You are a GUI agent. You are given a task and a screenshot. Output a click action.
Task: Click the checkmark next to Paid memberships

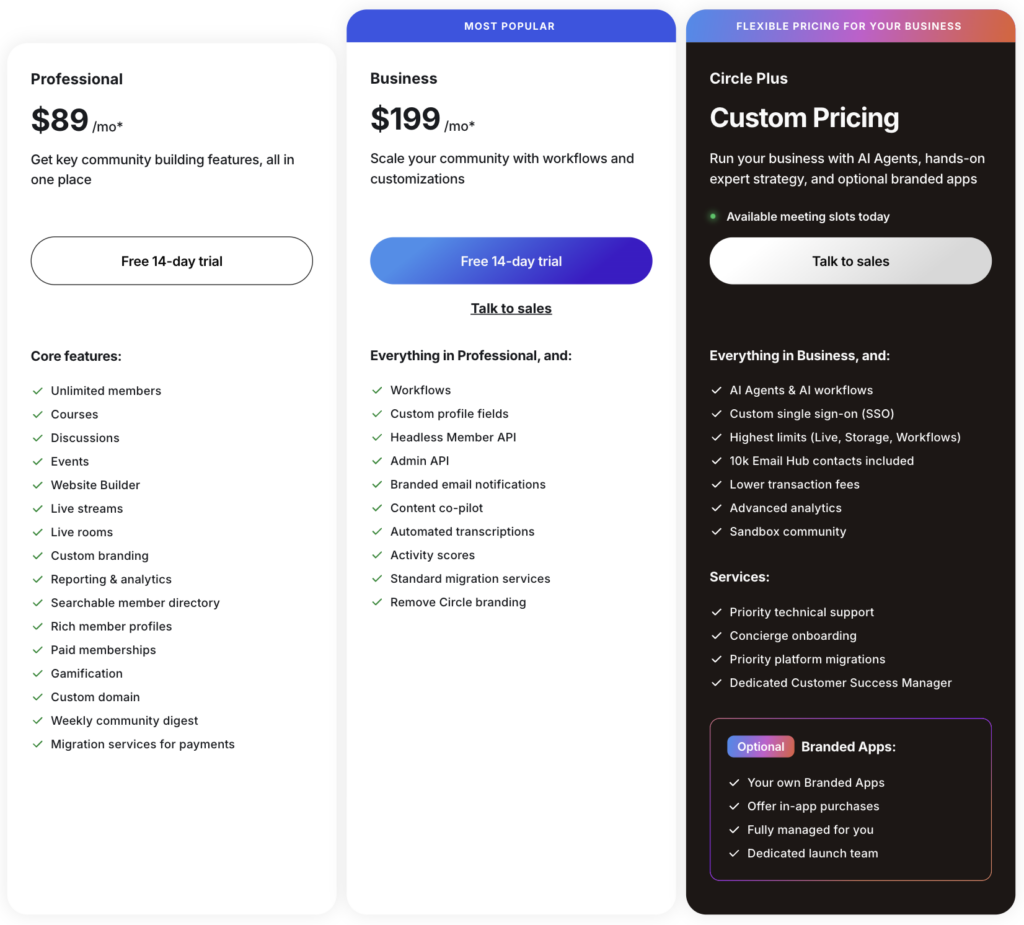37,649
